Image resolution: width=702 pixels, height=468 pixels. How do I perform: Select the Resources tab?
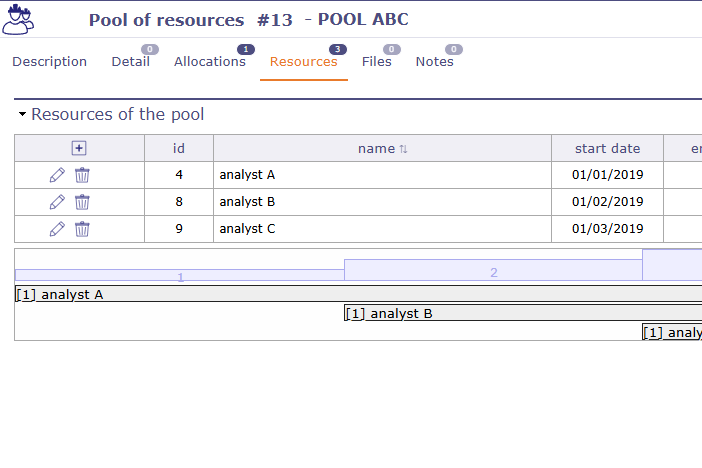pyautogui.click(x=303, y=62)
